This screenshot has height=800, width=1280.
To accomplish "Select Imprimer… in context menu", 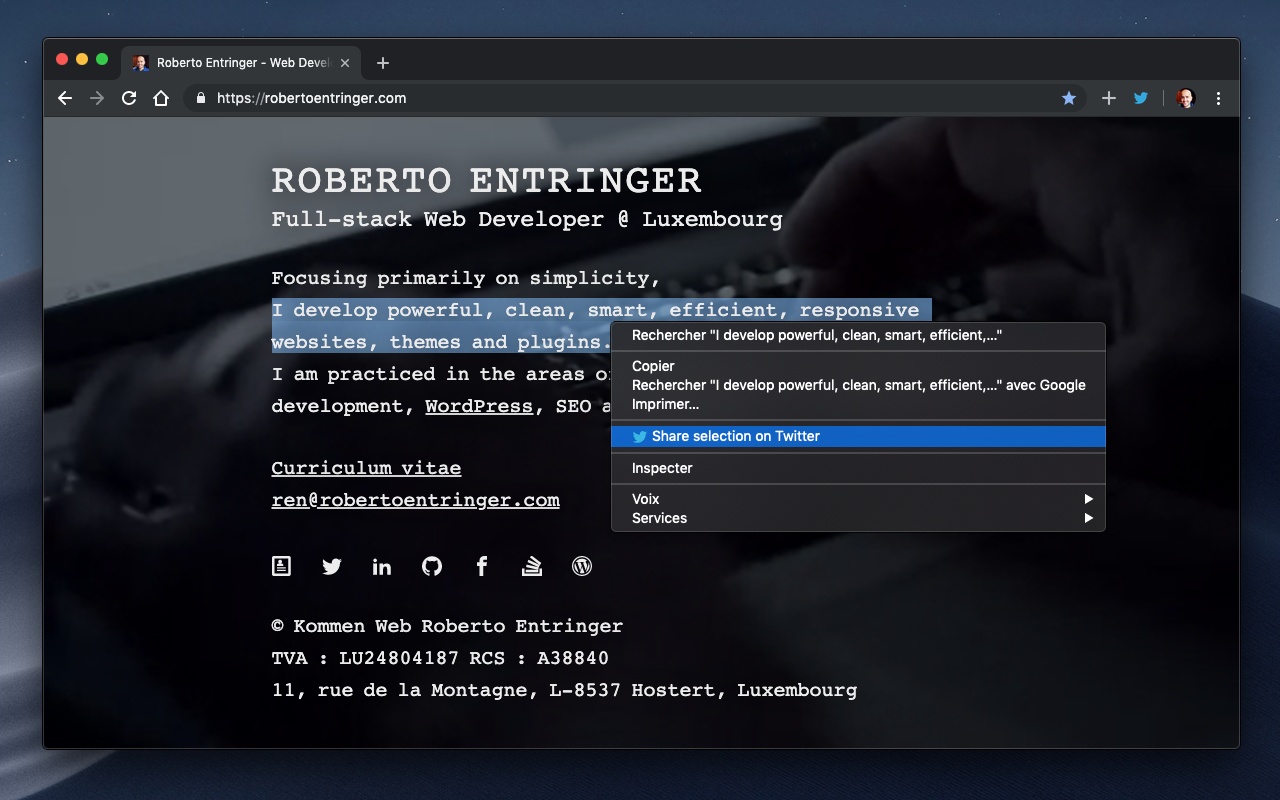I will (x=858, y=404).
